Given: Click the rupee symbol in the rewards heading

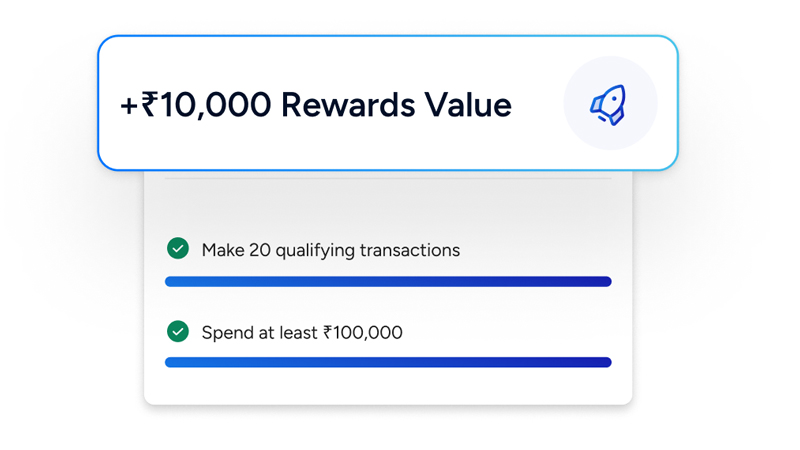Looking at the screenshot, I should pyautogui.click(x=149, y=104).
